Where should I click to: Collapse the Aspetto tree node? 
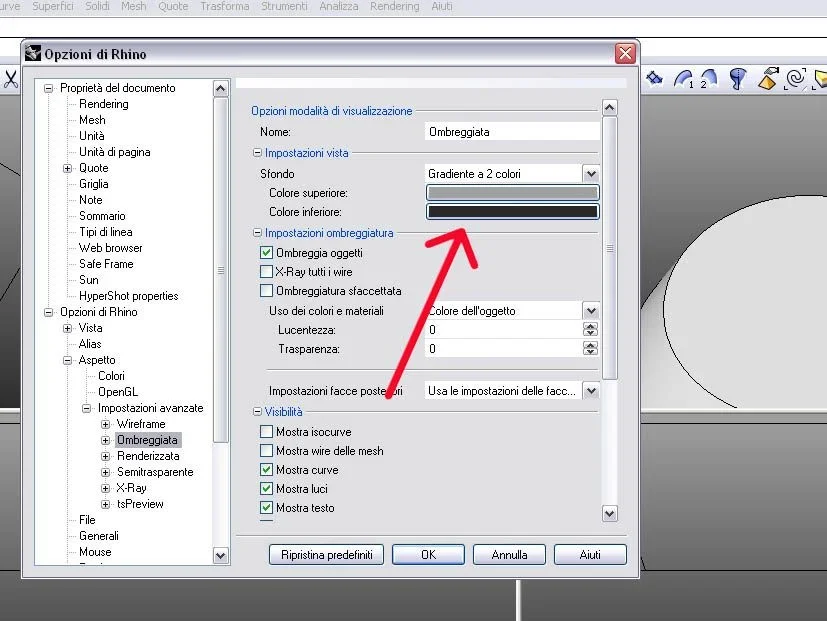click(68, 360)
